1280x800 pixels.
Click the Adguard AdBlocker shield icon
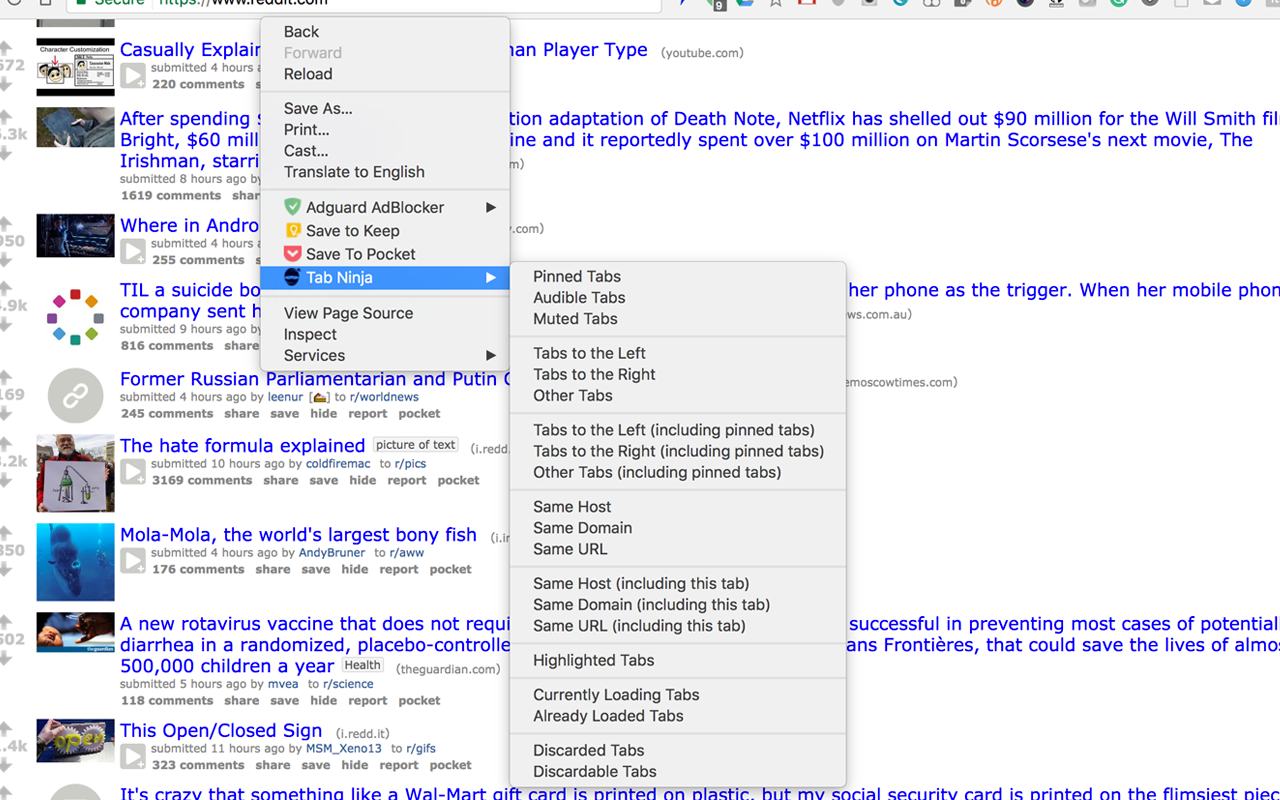click(x=292, y=207)
